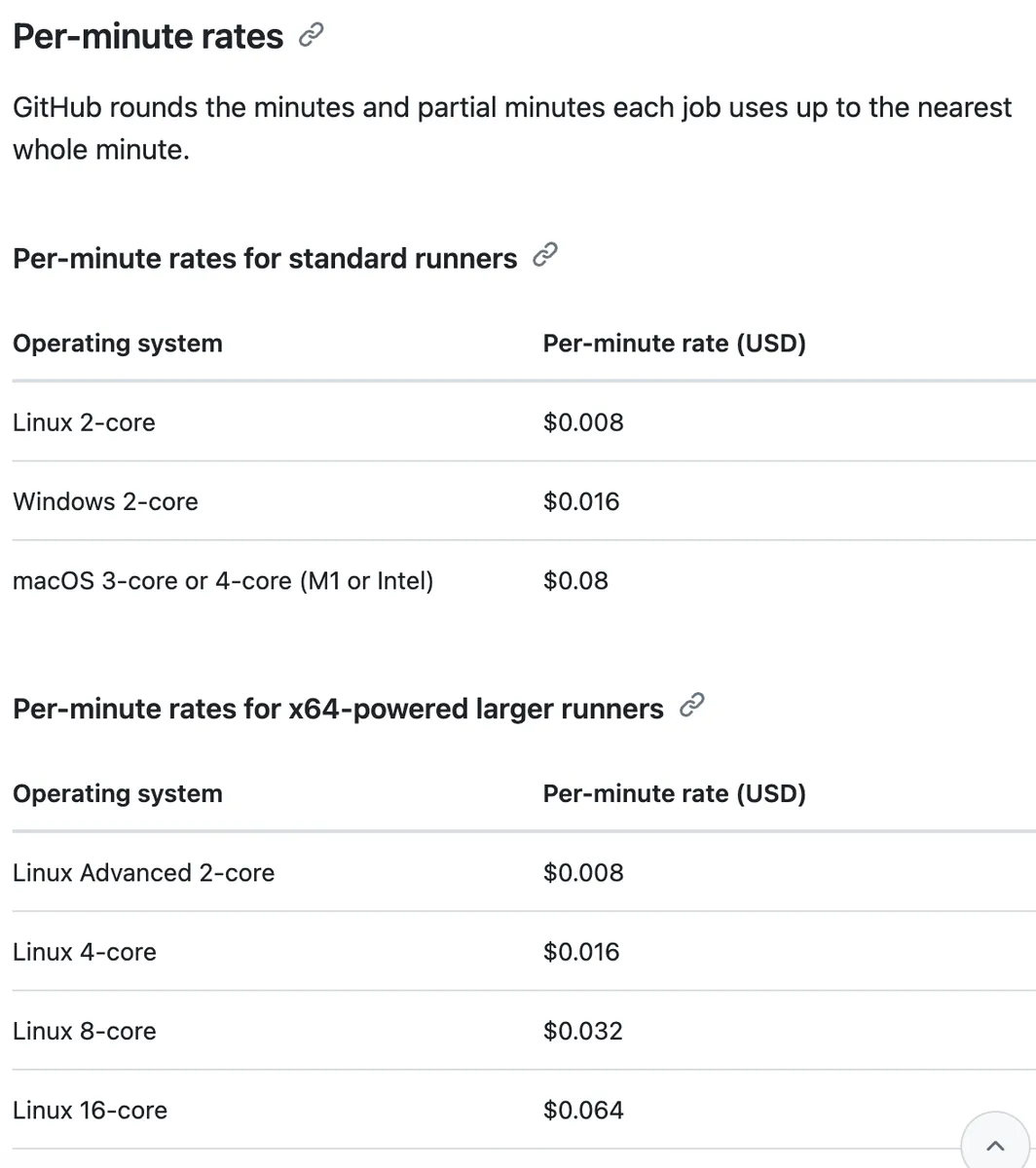The width and height of the screenshot is (1036, 1168).
Task: Click the $0.032 rate for Linux 8-core
Action: (x=582, y=1032)
